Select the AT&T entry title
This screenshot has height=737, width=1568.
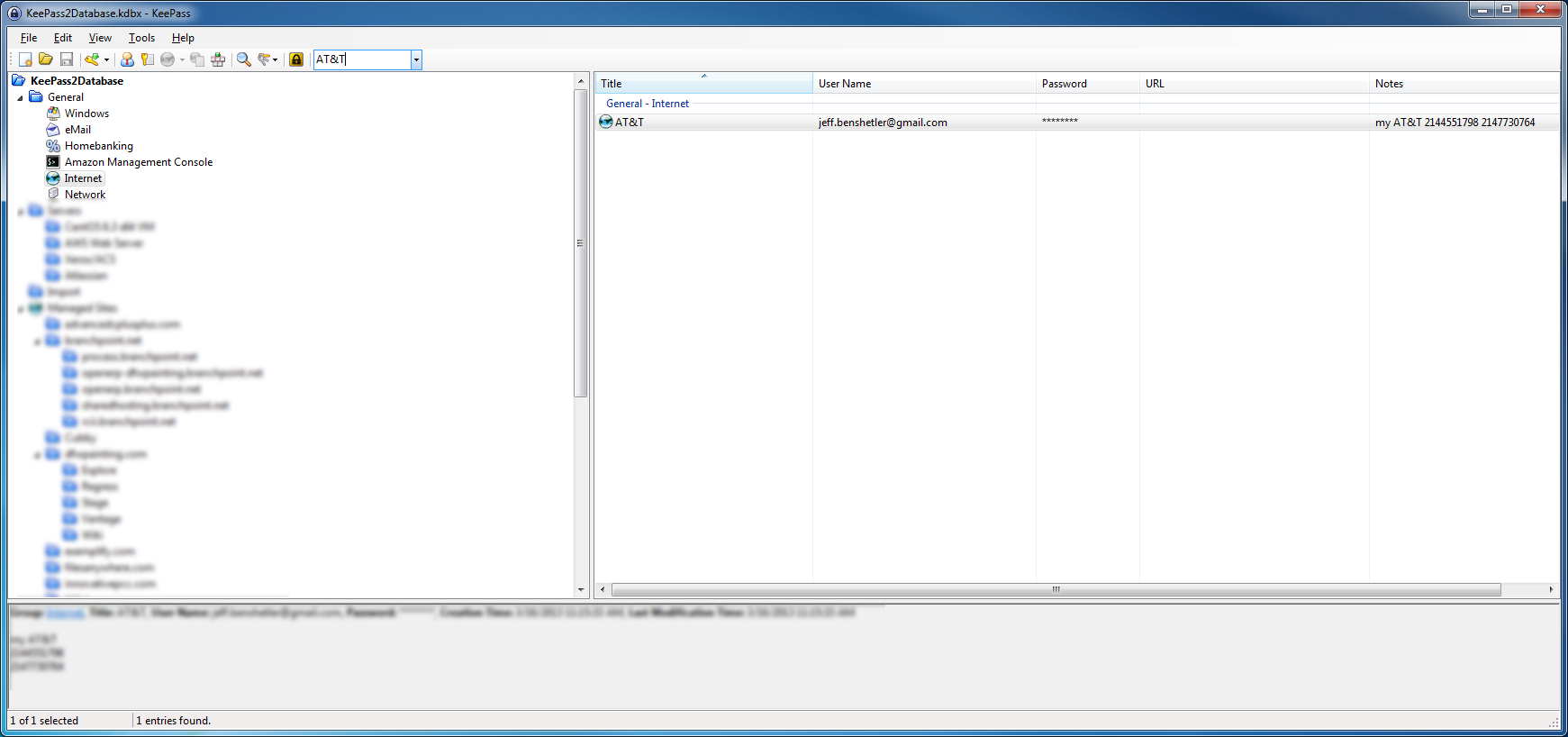(630, 123)
